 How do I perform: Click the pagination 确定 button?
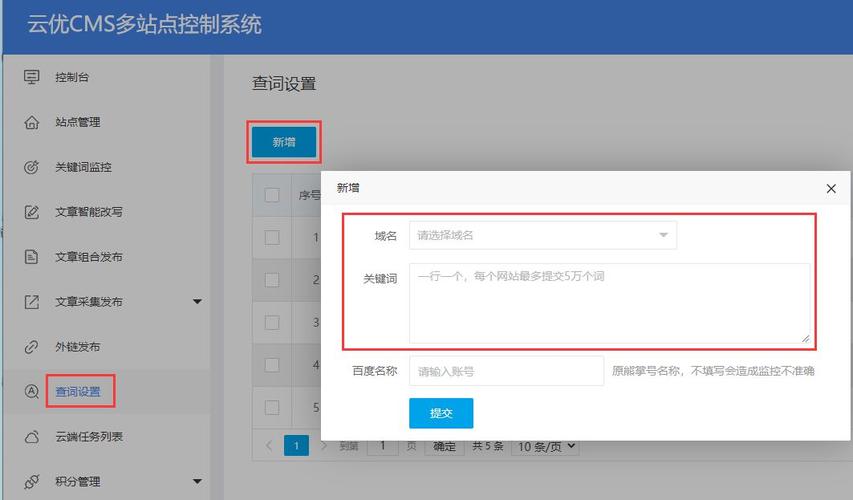tap(444, 447)
